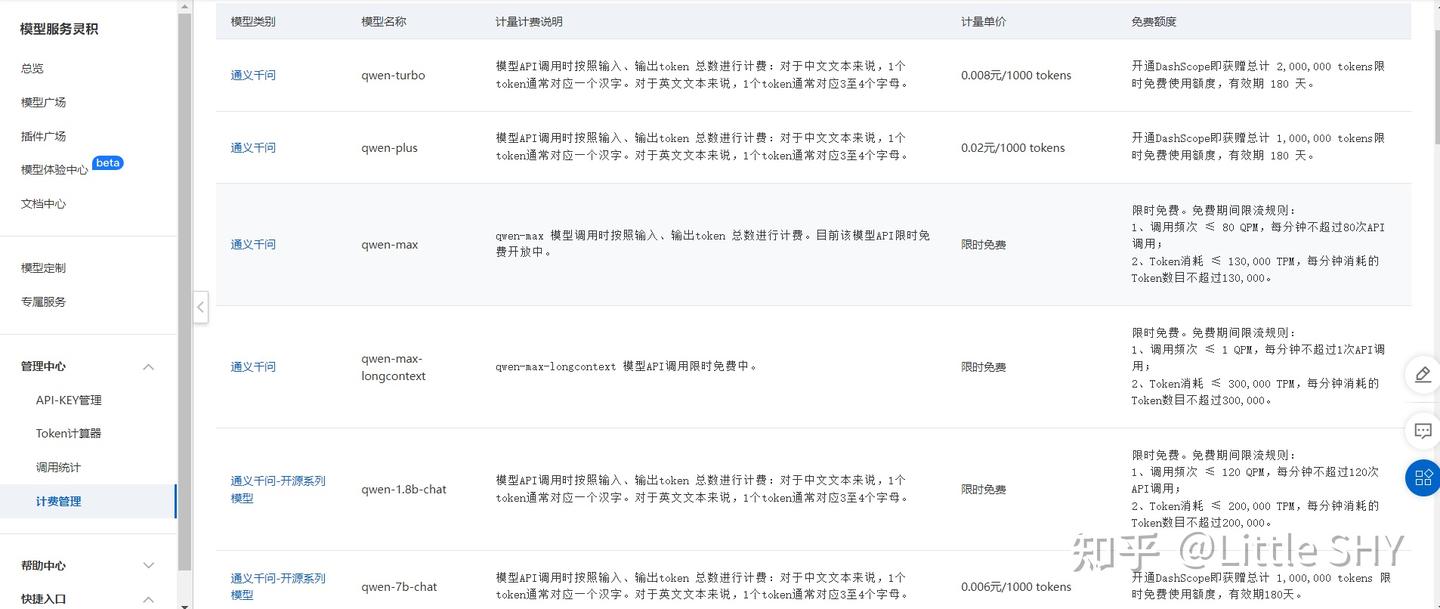Click the 0.006元/1000 tokens price
Screen dimensions: 1440x609
coord(1016,587)
